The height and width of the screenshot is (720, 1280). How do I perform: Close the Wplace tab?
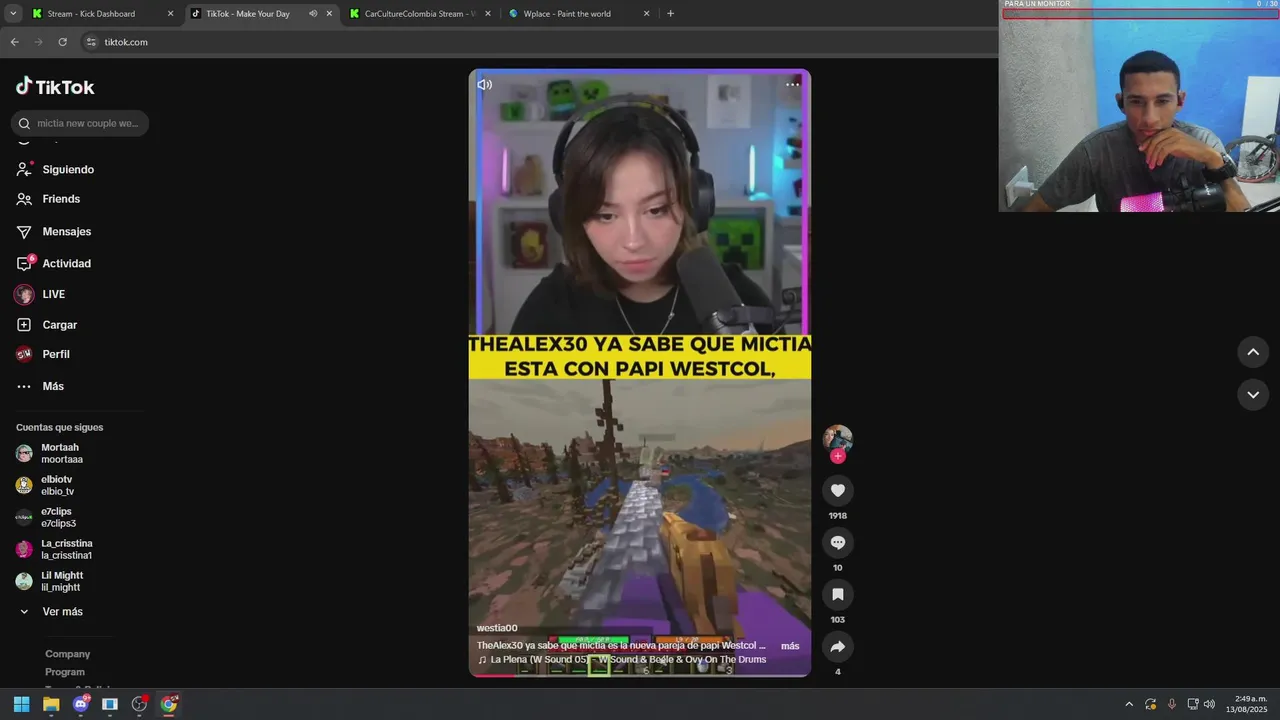pos(646,14)
